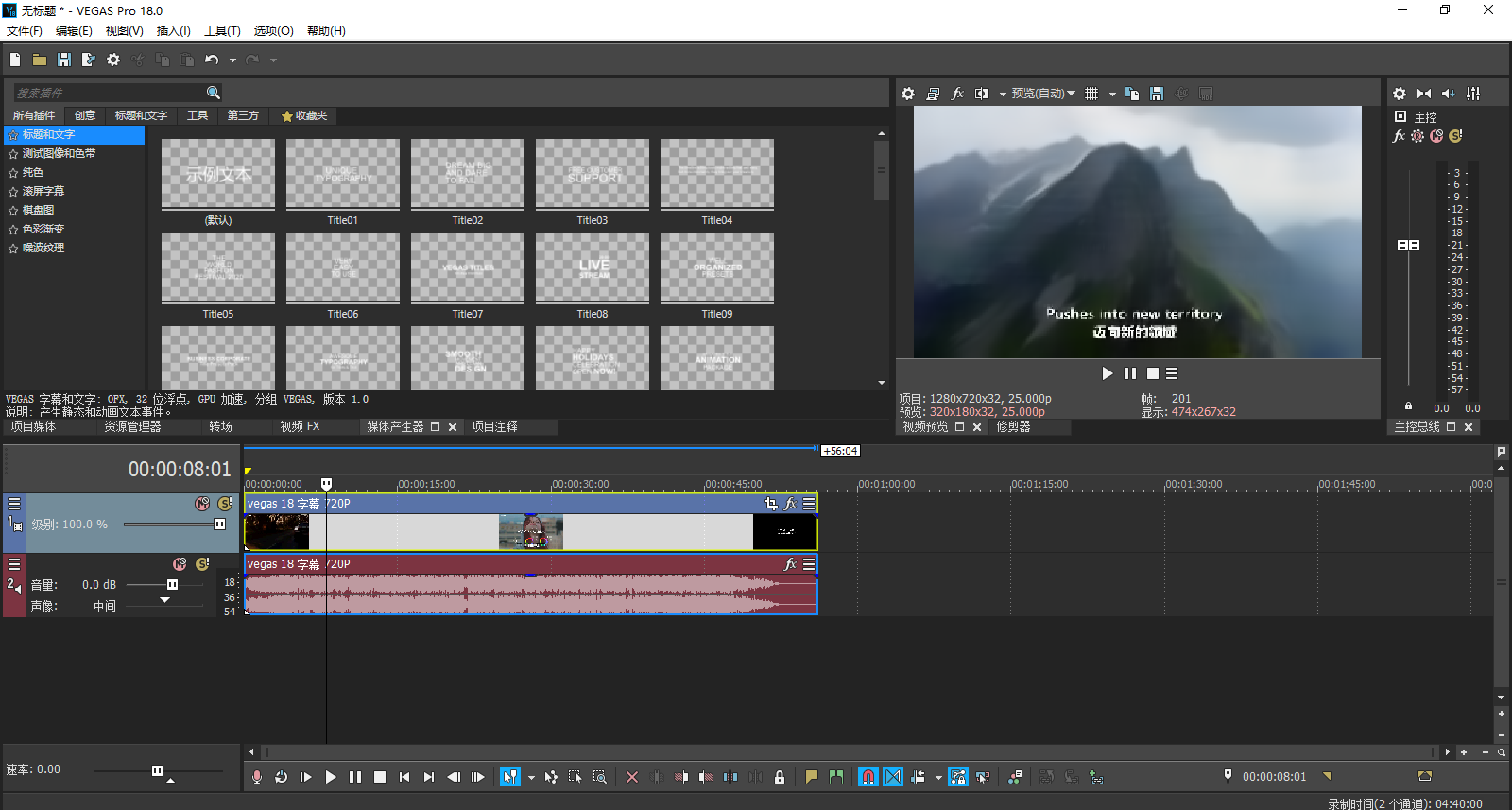The height and width of the screenshot is (810, 1512).
Task: Open the video clip's menu button
Action: click(x=810, y=504)
